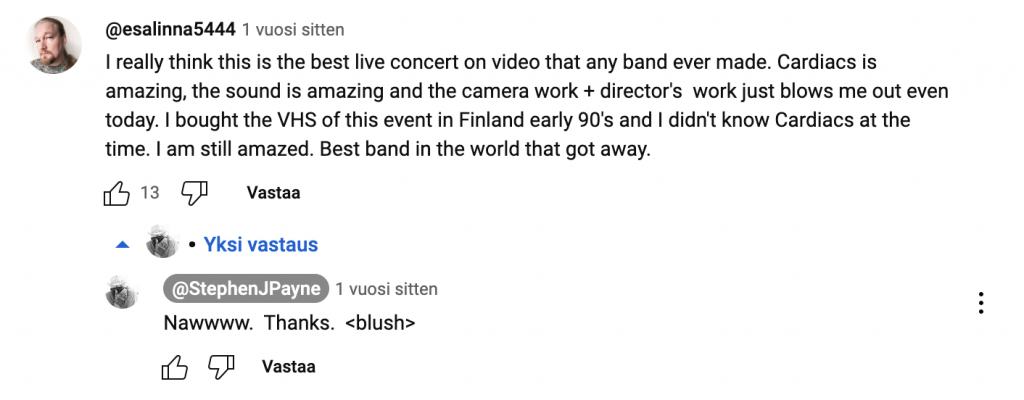The width and height of the screenshot is (1024, 400).
Task: Toggle the 'Yksi vastaus' replies thread
Action: coord(261,244)
